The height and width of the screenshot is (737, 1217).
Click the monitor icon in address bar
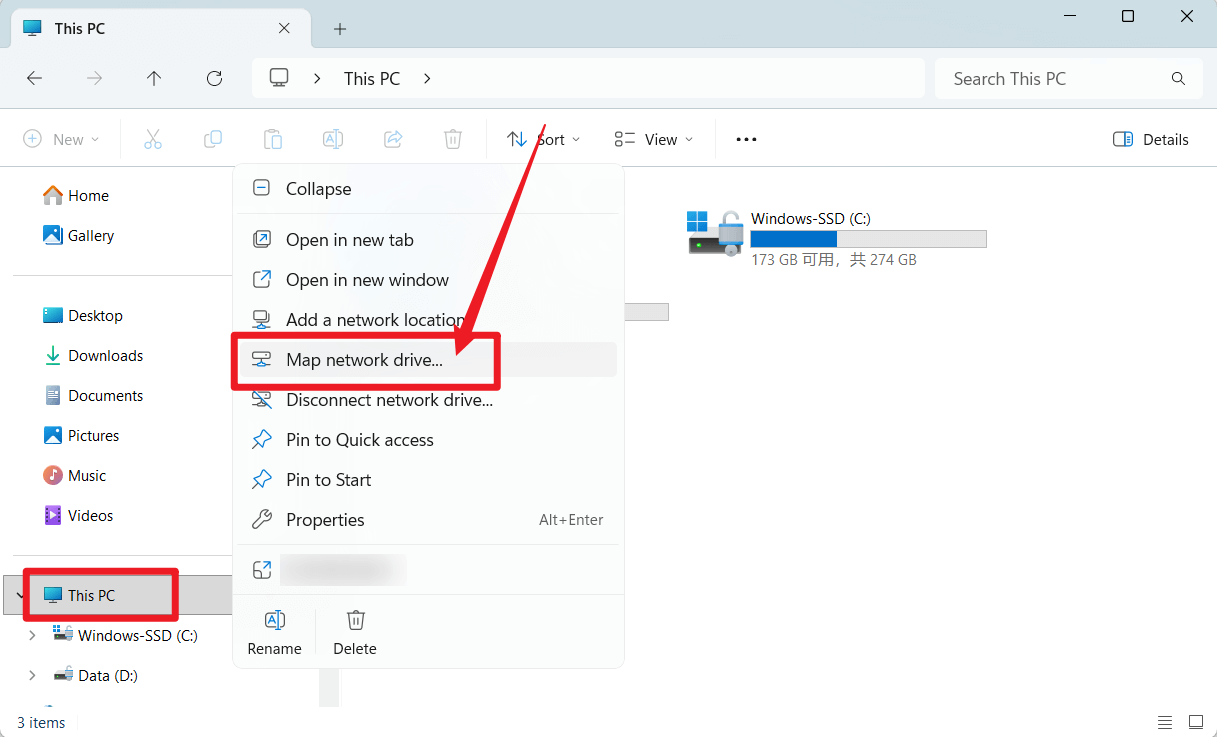coord(279,78)
